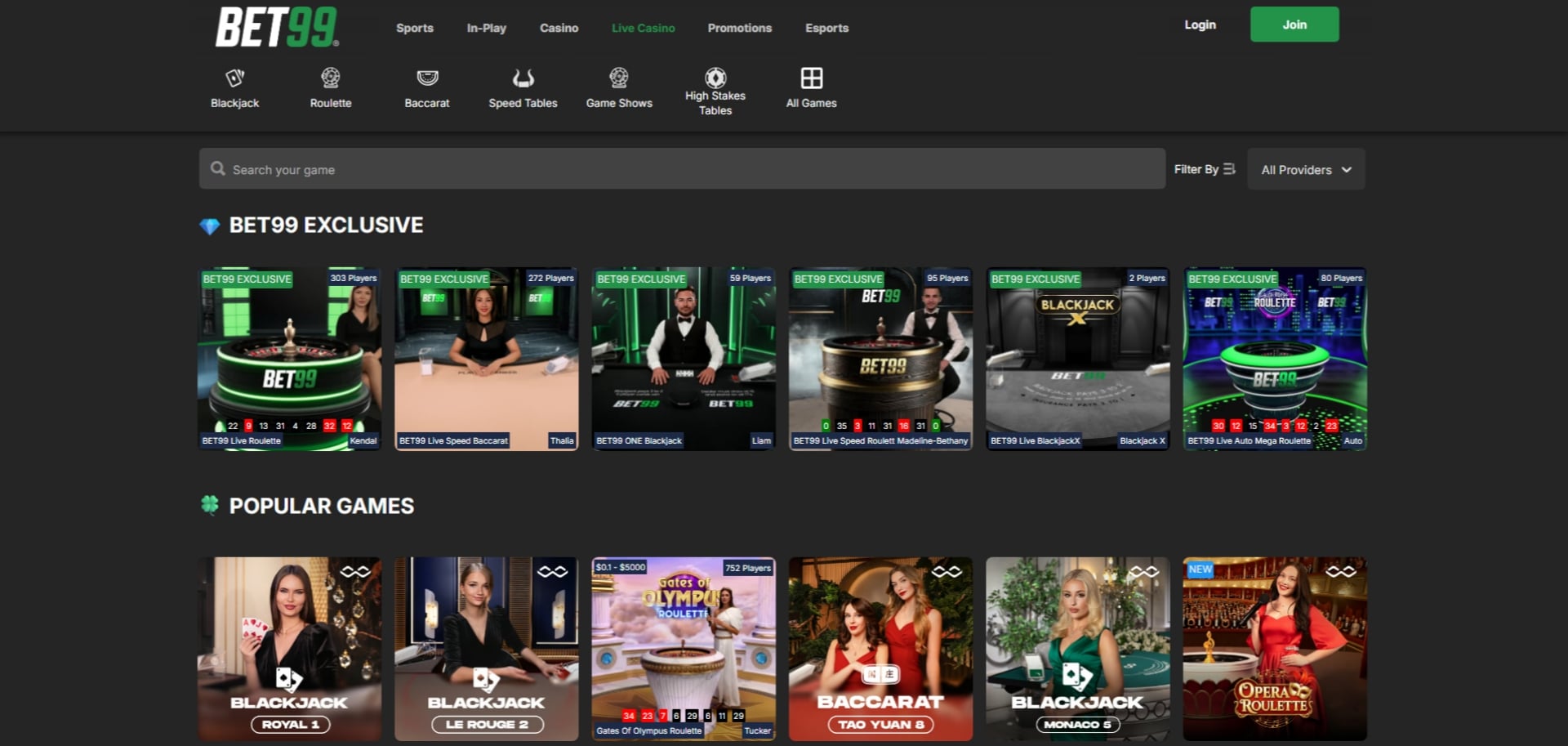Click the POPULAR GAMES section heading
Image resolution: width=1568 pixels, height=746 pixels.
click(x=322, y=506)
